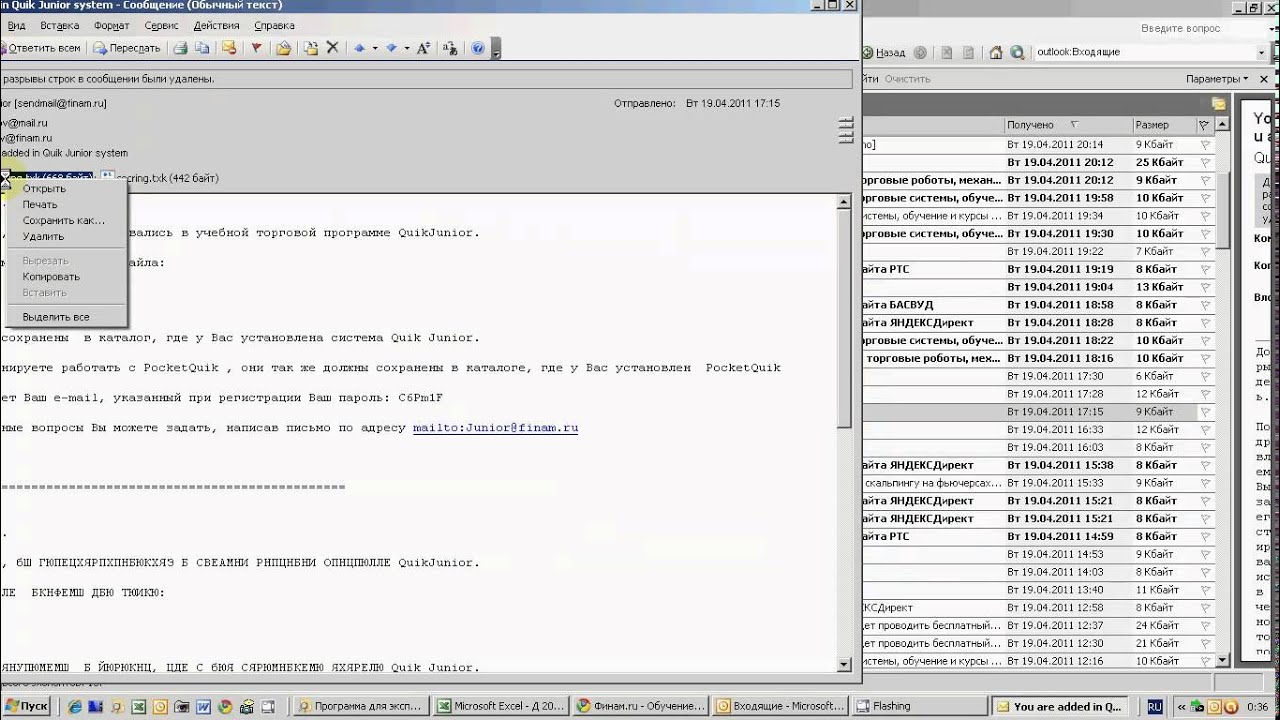This screenshot has height=720, width=1280.
Task: Click the Переслать button
Action: 126,48
